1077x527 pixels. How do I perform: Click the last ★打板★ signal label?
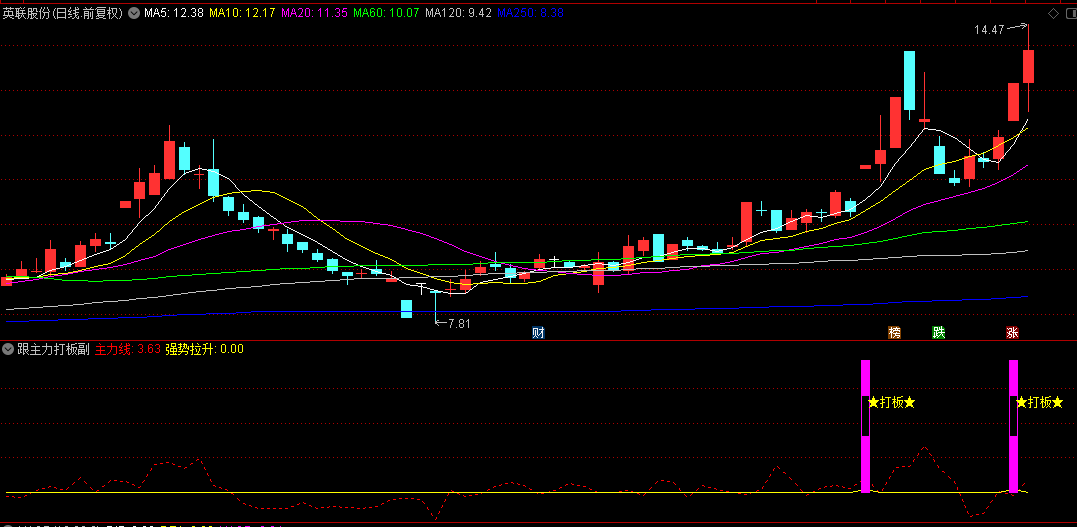pos(1040,403)
